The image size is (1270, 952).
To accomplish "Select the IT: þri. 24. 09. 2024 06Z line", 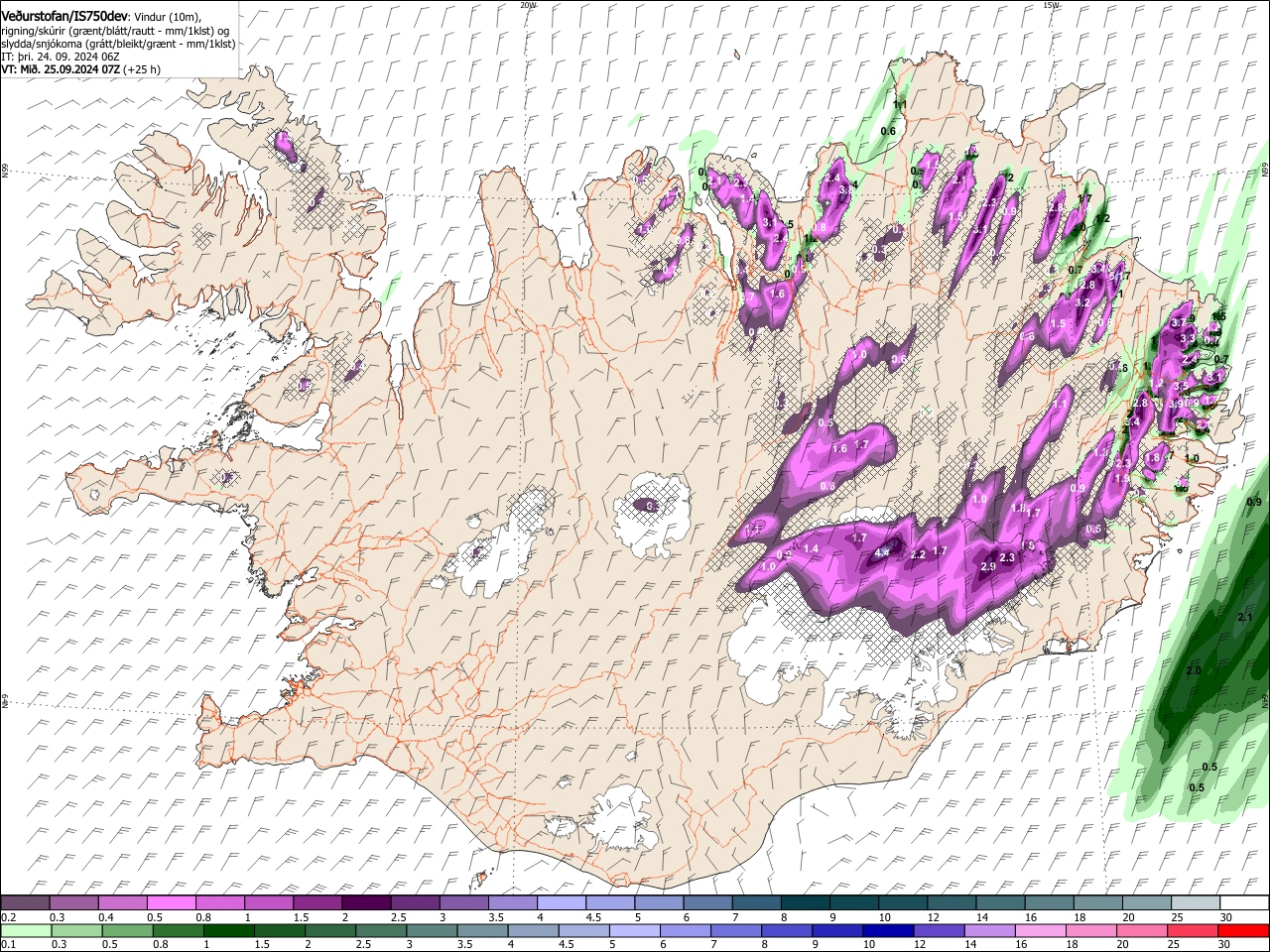I will 59,57.
